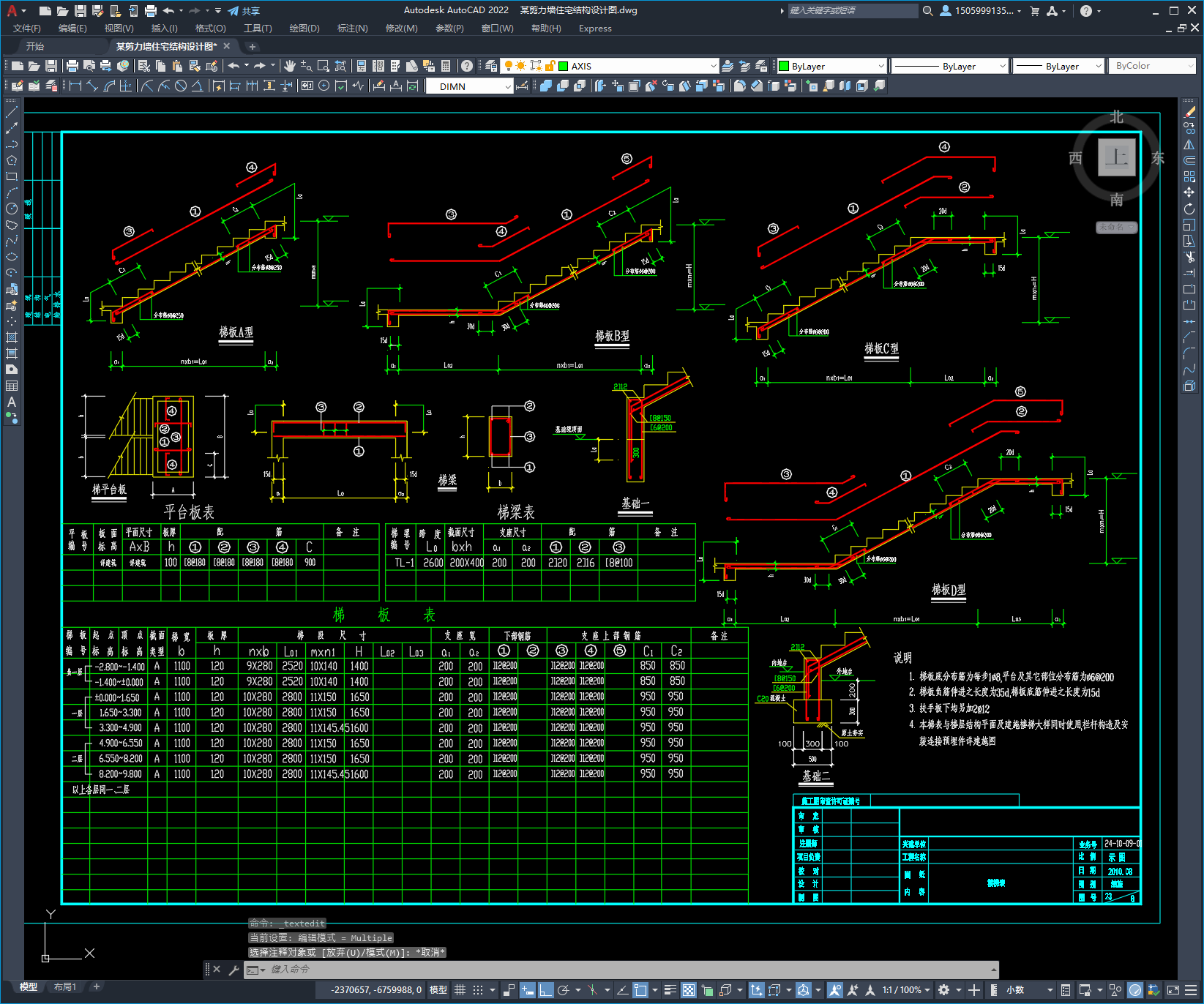
Task: Open Layer Properties Manager icon
Action: pos(490,66)
